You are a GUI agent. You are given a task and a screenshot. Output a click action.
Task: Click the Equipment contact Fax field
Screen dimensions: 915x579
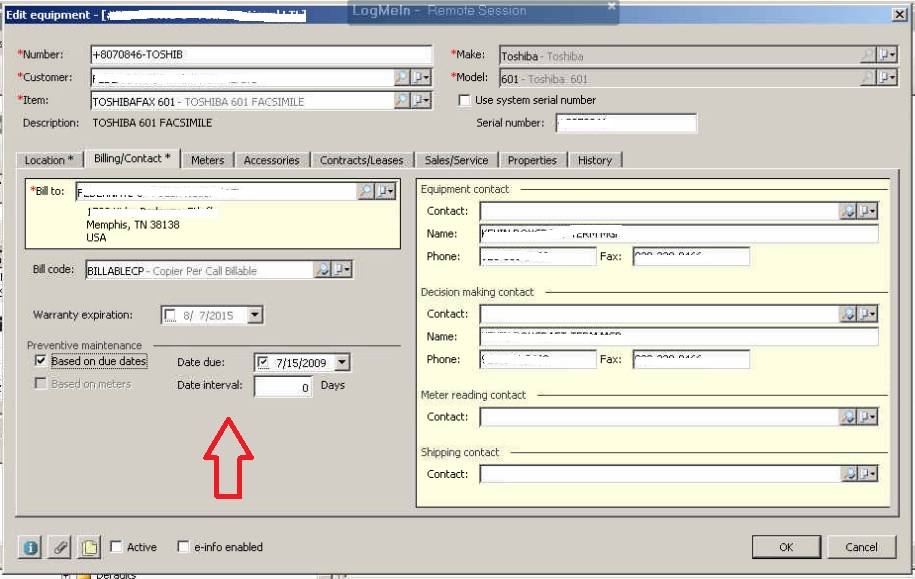[x=691, y=256]
